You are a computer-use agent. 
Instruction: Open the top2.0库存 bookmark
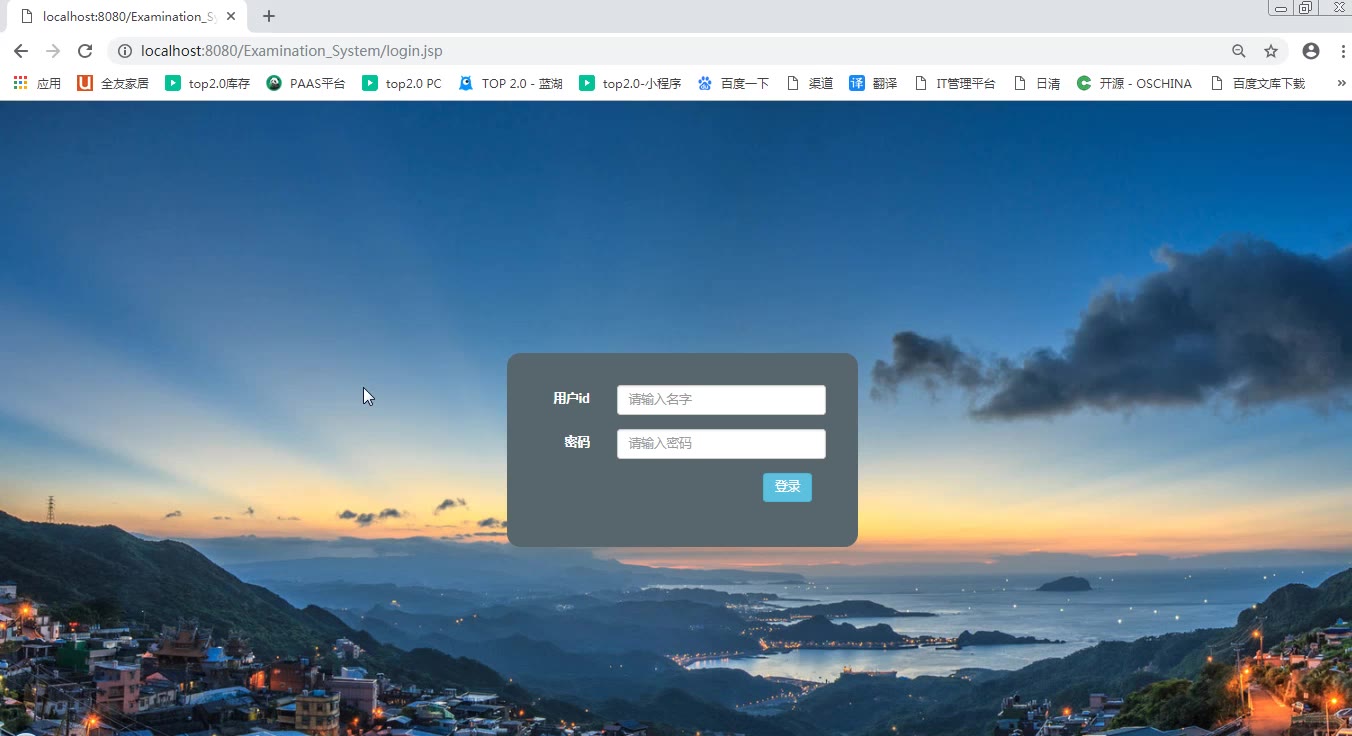tap(208, 83)
